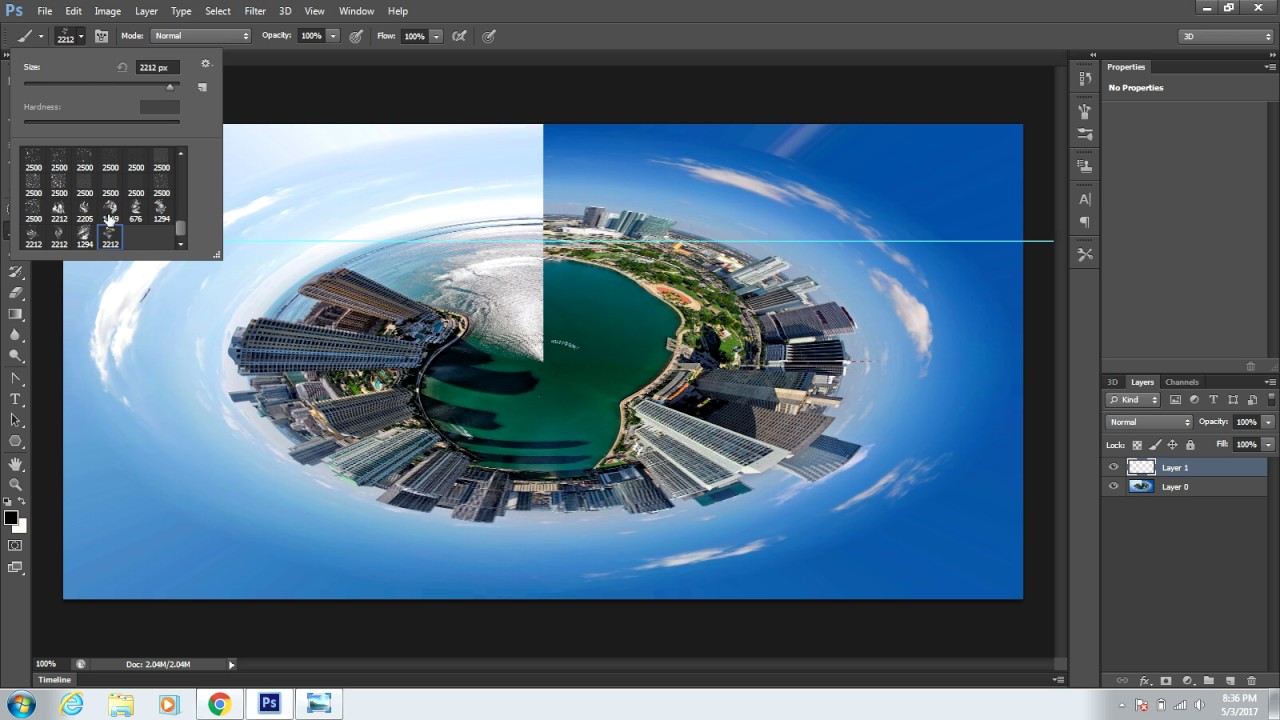This screenshot has height=720, width=1280.
Task: Open the layer filter Kind dropdown
Action: pyautogui.click(x=1133, y=400)
